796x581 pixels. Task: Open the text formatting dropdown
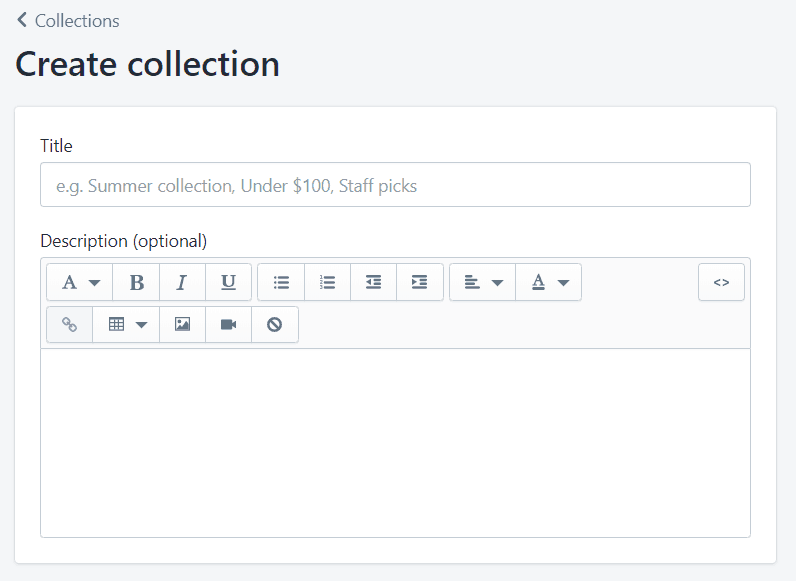click(80, 282)
